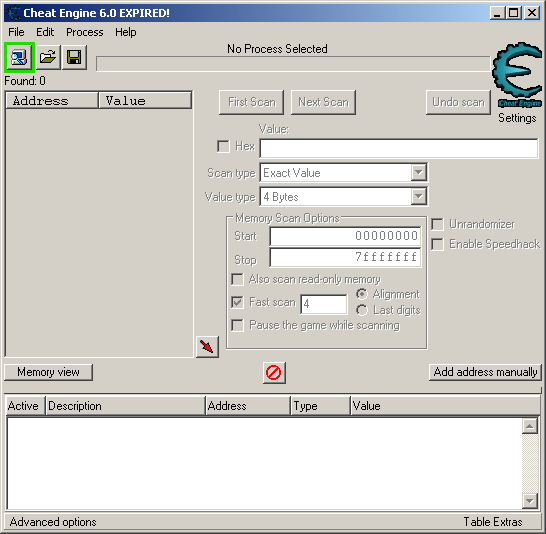Close the Cheat Engine window

[x=532, y=13]
